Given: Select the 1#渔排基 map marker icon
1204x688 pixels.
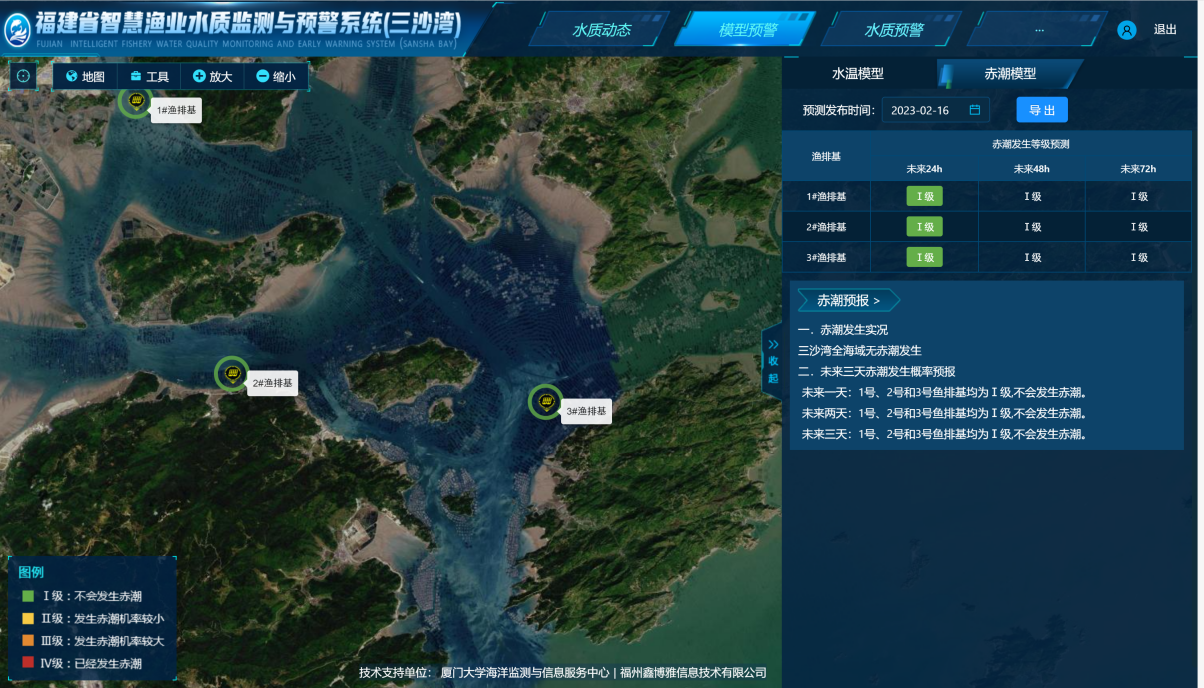Looking at the screenshot, I should (136, 100).
